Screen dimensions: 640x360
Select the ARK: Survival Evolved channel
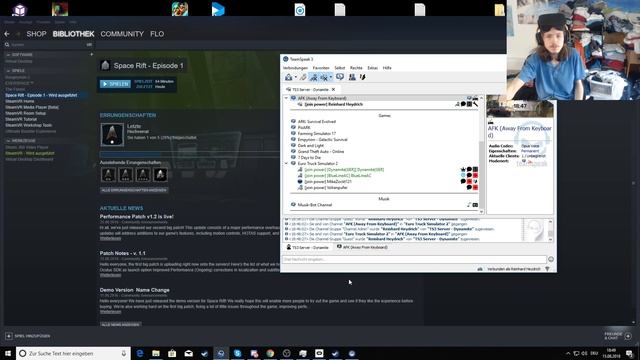[317, 122]
